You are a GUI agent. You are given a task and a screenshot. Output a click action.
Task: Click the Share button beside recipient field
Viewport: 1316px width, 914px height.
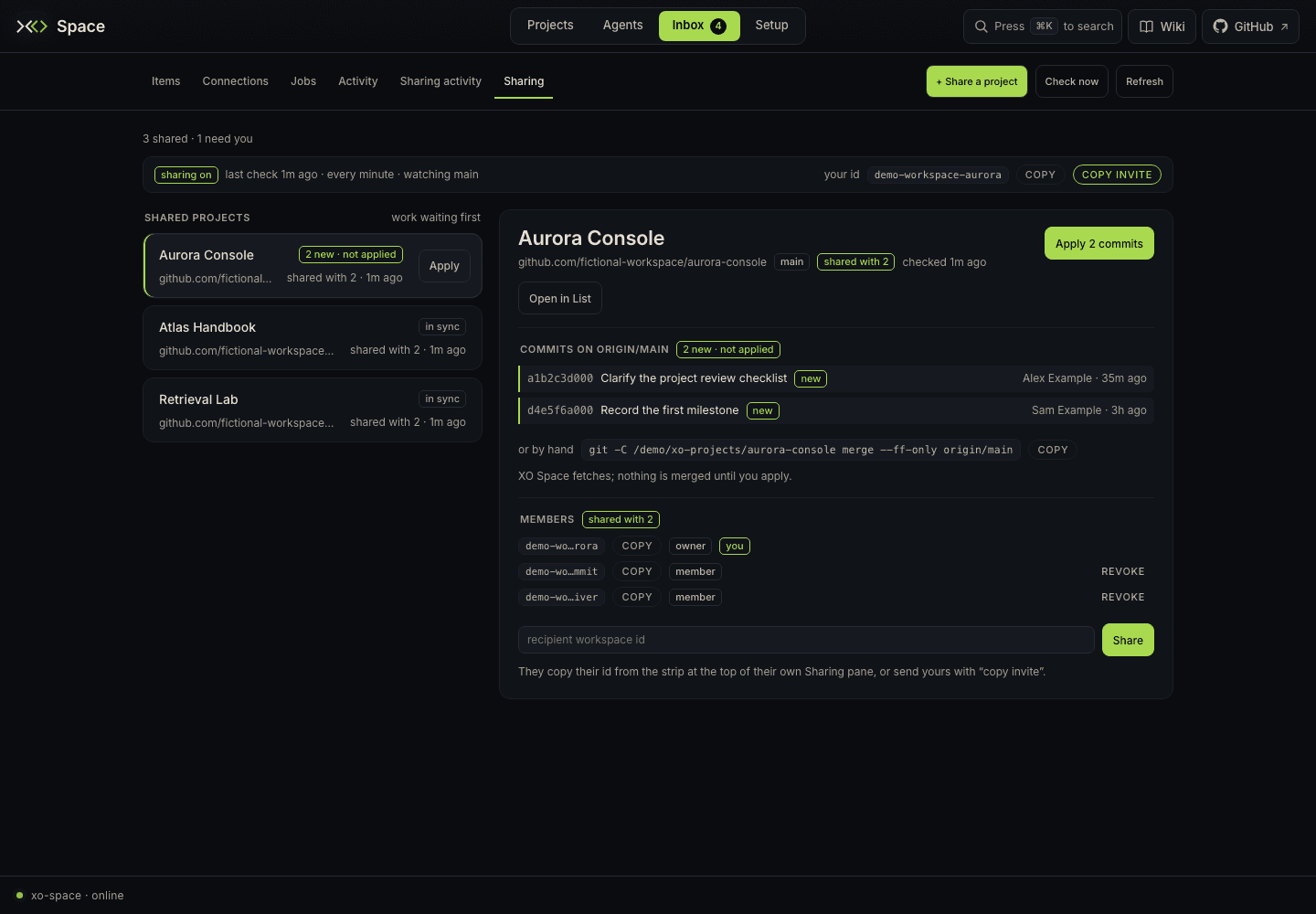(1128, 640)
